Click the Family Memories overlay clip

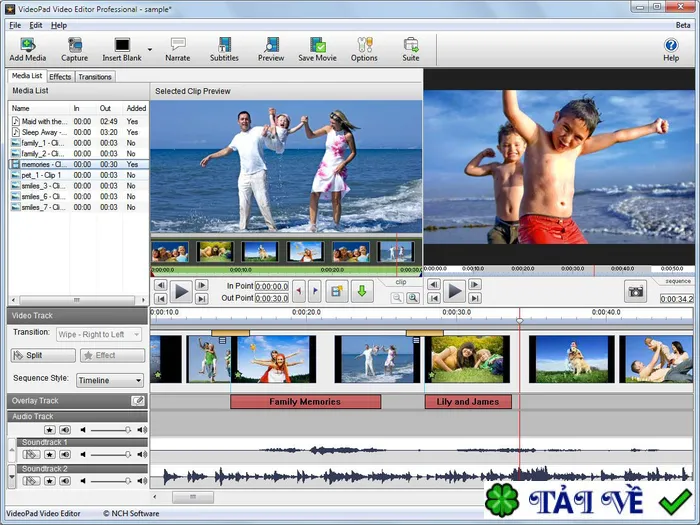305,402
